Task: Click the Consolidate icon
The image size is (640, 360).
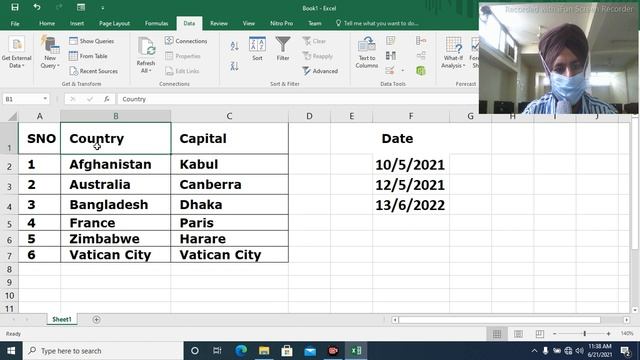Action: pos(421,40)
